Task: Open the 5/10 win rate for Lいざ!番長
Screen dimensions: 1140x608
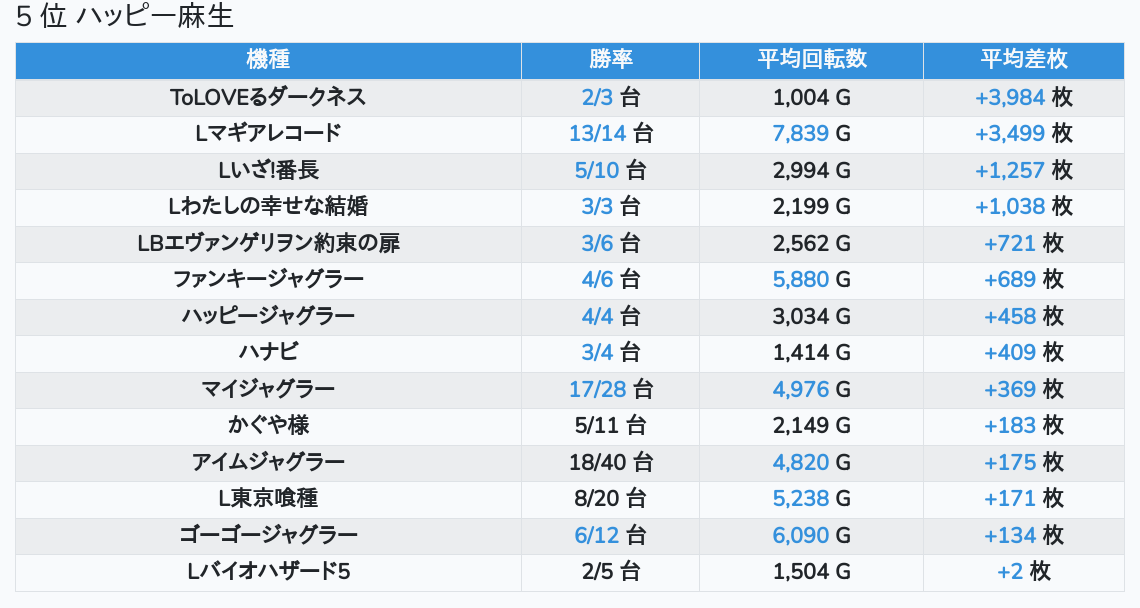Action: 597,170
